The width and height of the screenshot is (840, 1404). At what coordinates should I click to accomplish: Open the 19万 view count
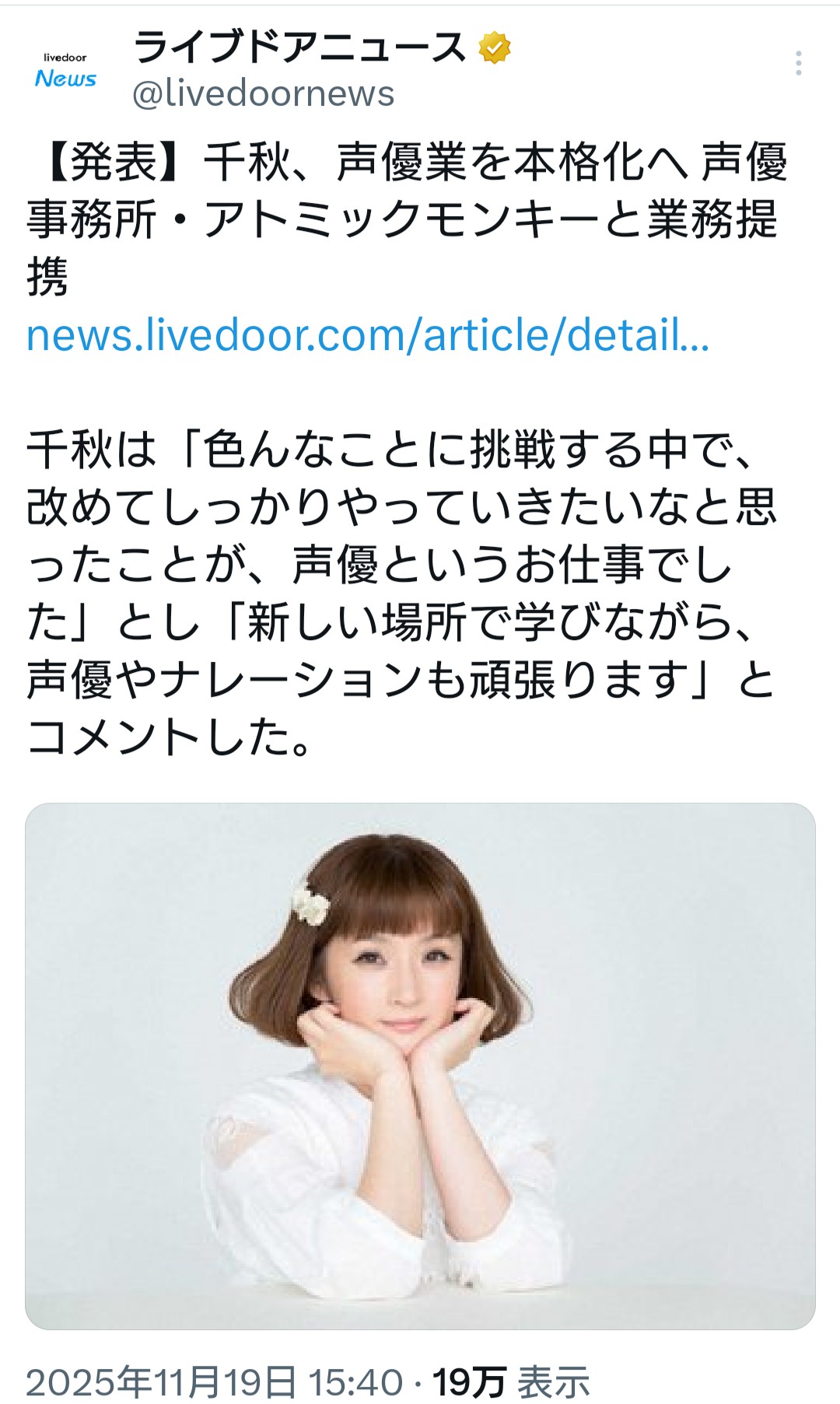[x=471, y=1382]
